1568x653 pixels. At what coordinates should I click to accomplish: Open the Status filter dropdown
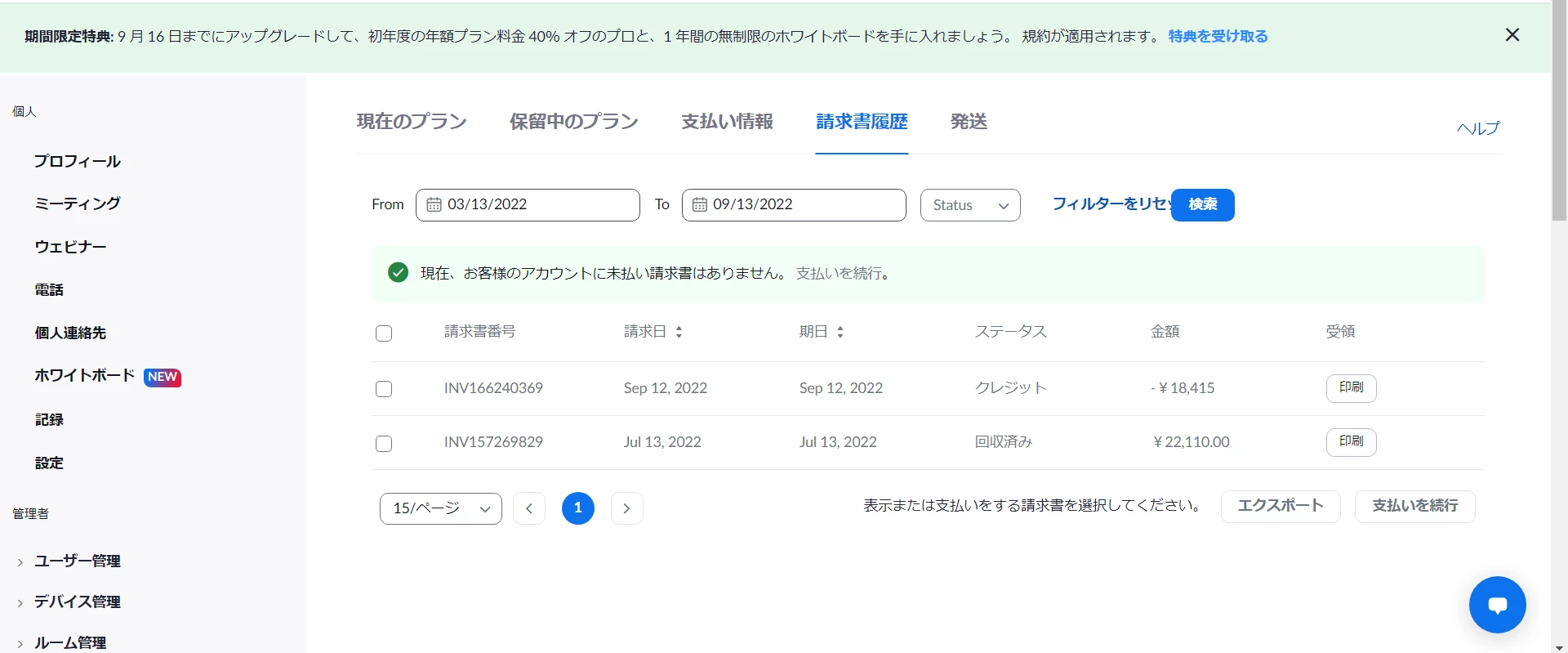pyautogui.click(x=970, y=205)
